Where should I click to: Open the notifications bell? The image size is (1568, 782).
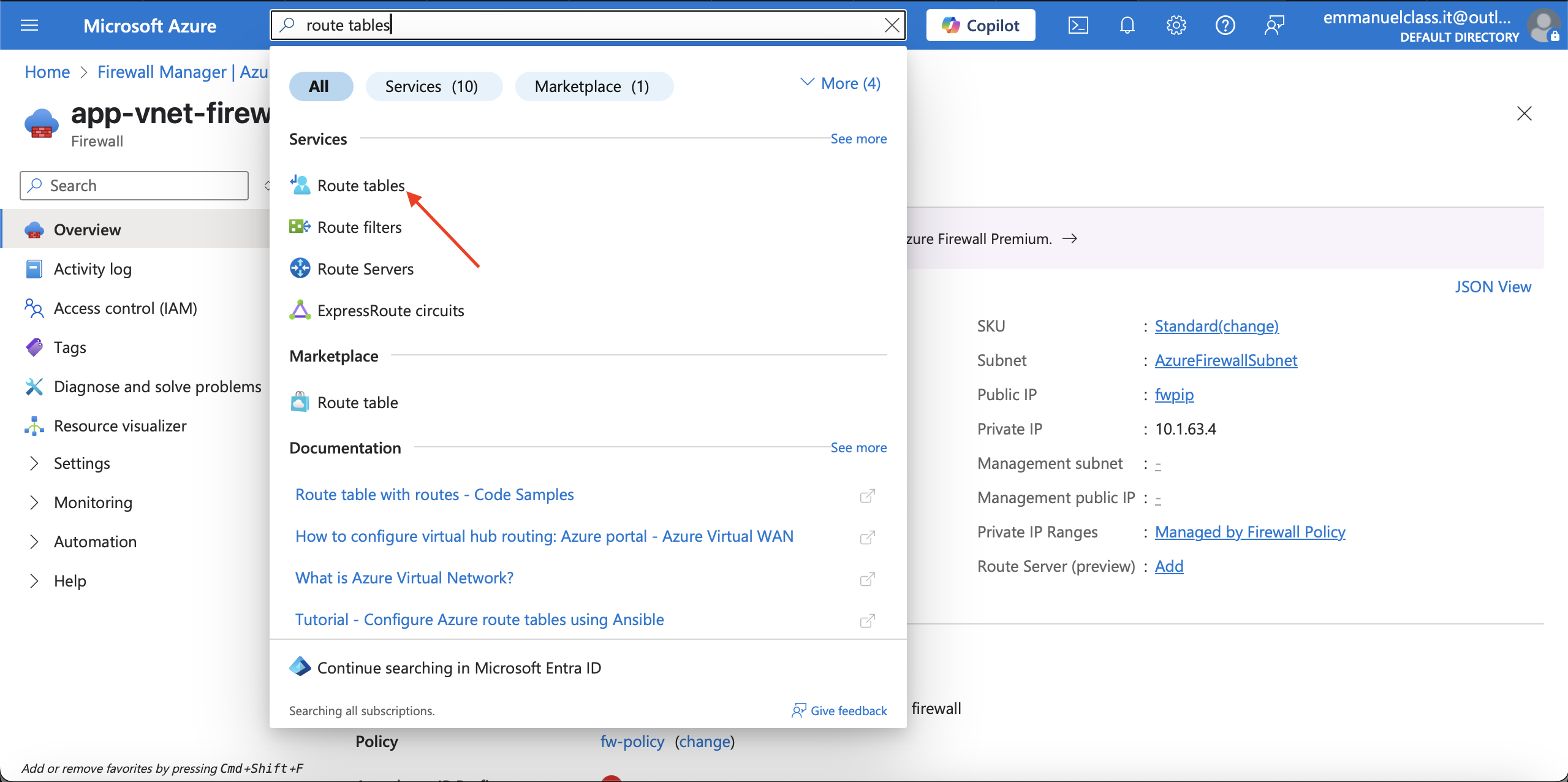[1127, 25]
